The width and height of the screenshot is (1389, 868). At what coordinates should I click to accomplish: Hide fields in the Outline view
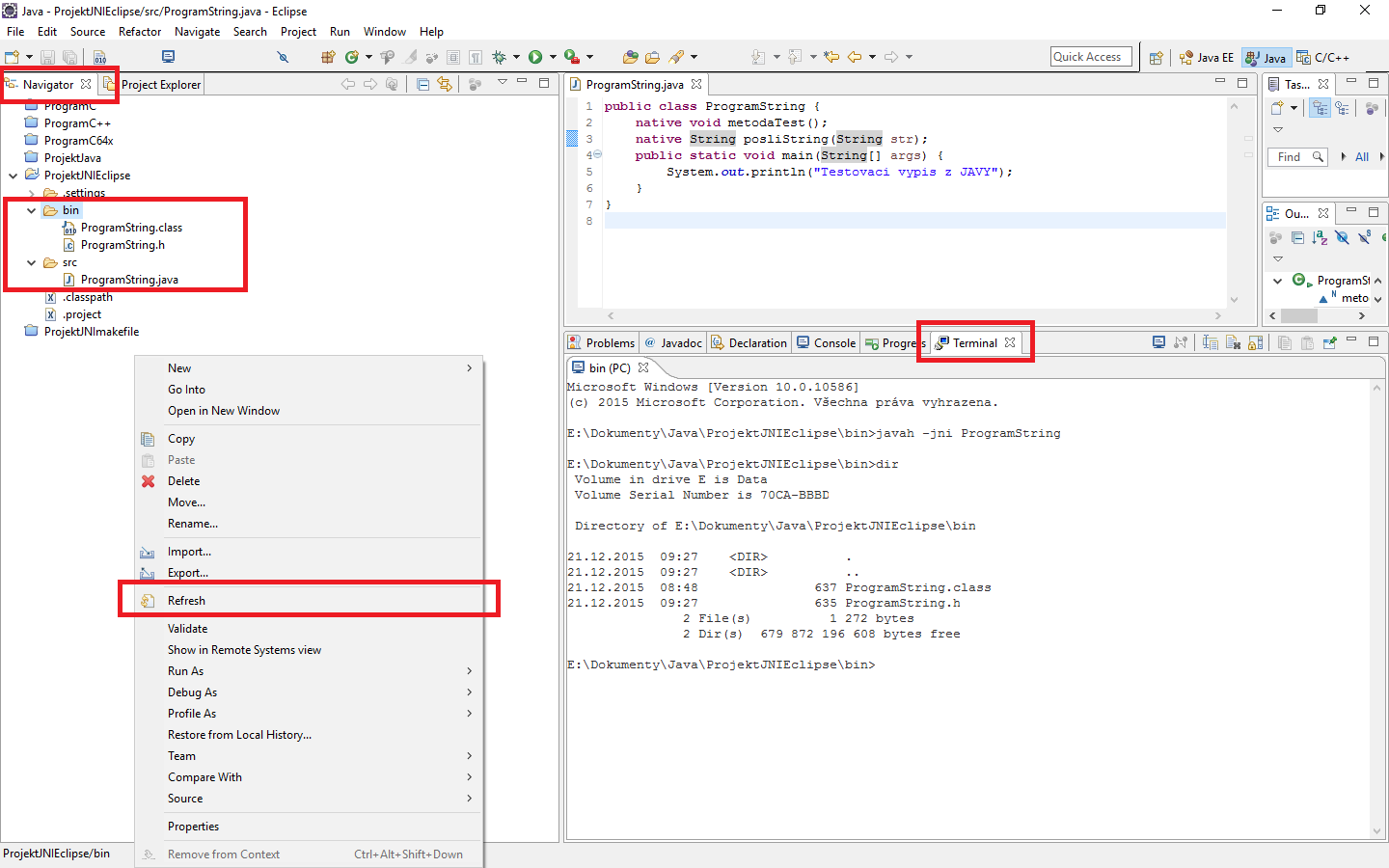point(1342,237)
